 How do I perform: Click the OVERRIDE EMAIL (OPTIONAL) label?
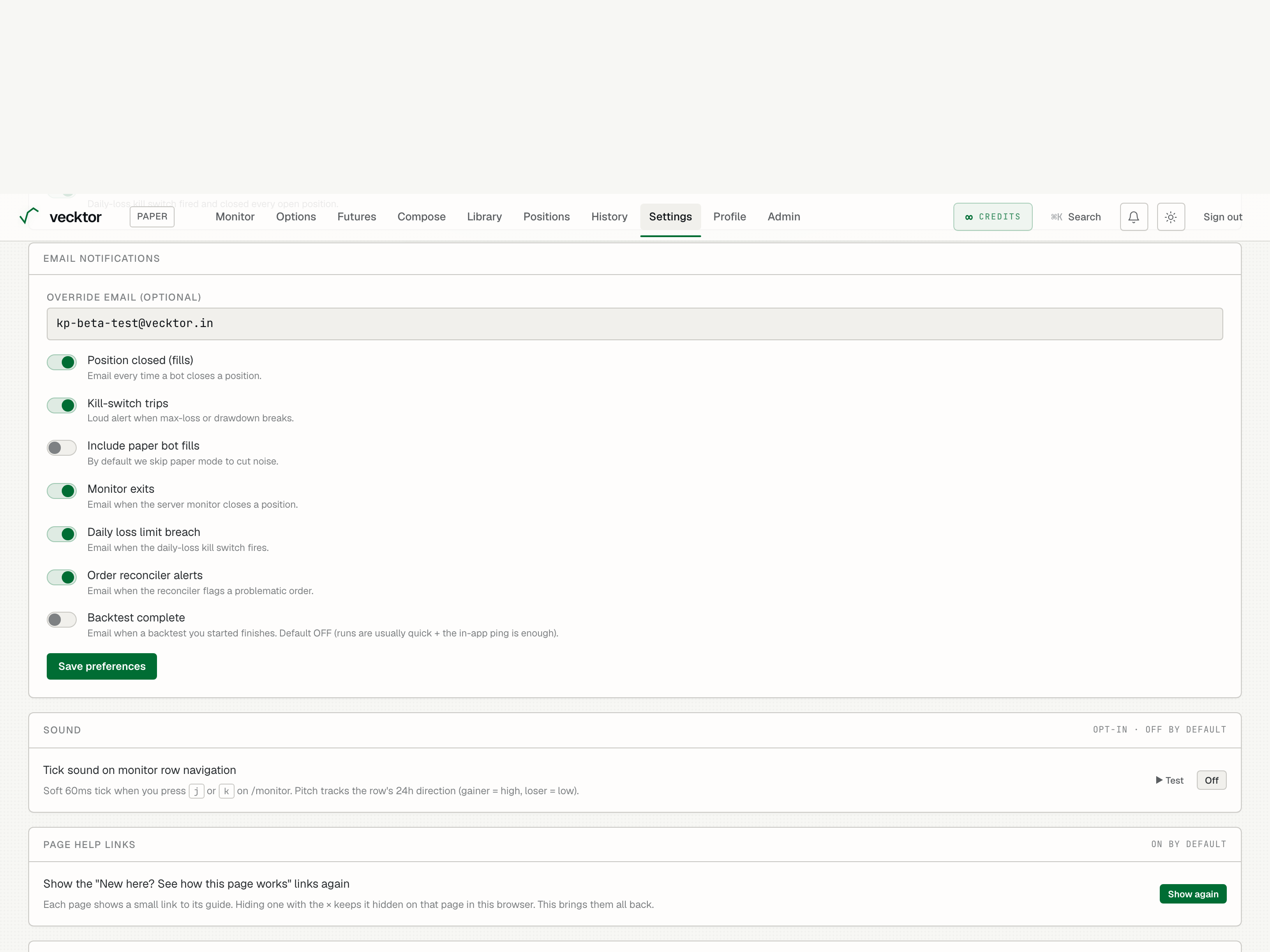pos(124,297)
